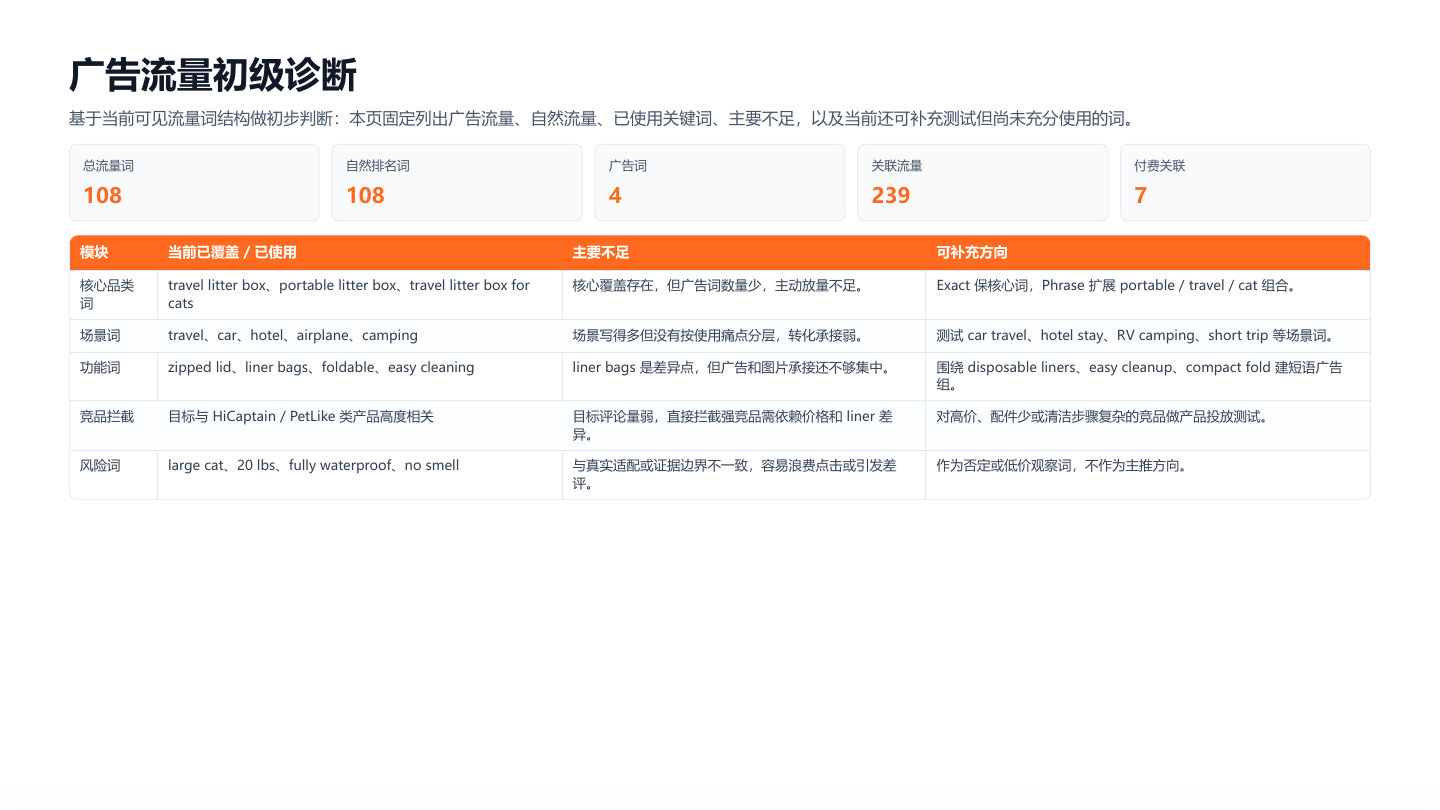Select the 总流量词 stat card

[x=194, y=182]
